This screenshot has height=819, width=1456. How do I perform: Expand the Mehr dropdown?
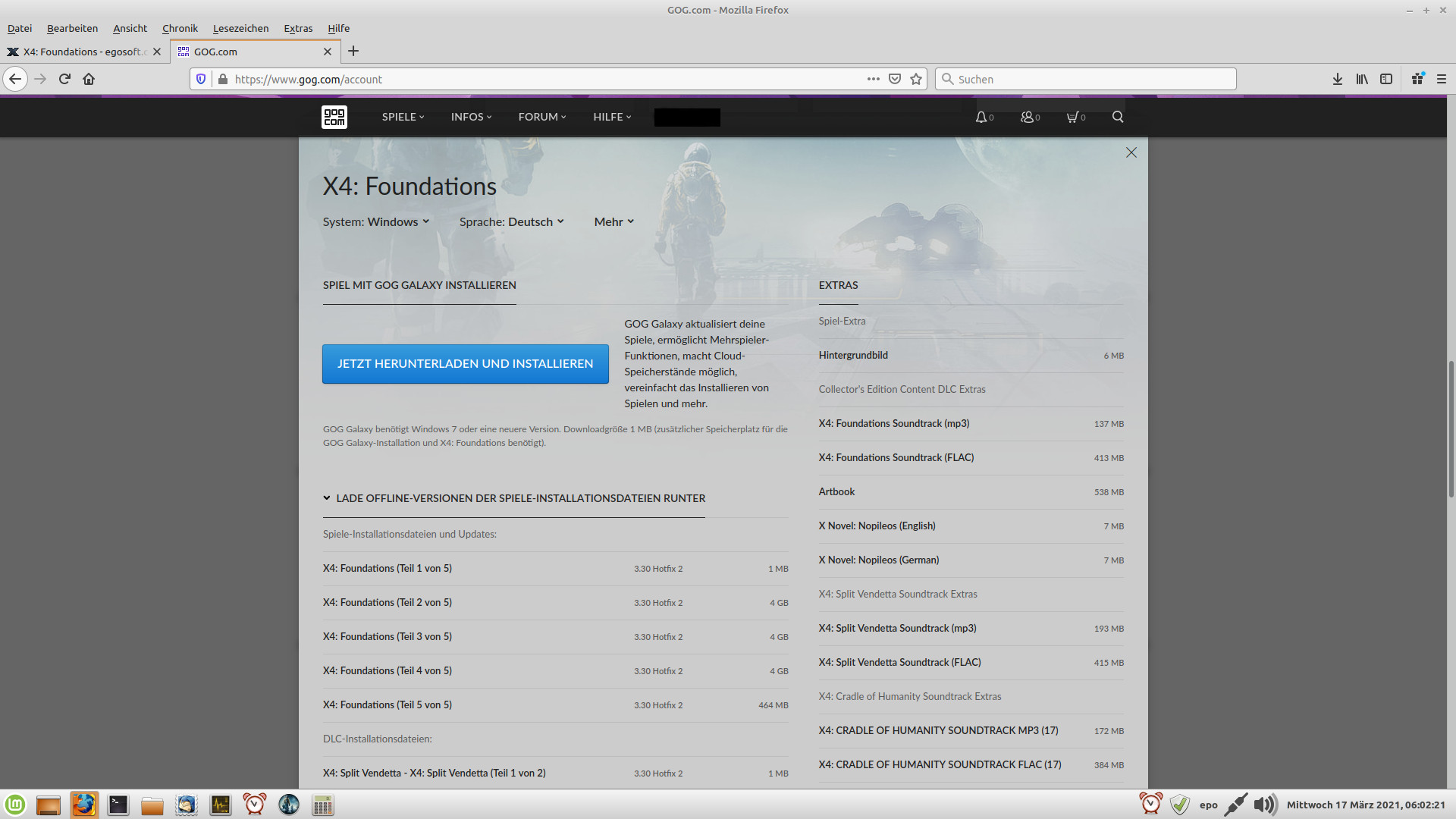click(x=614, y=221)
